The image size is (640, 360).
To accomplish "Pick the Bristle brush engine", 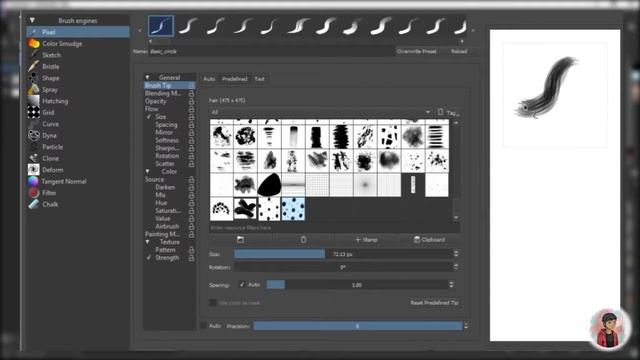I will pos(78,66).
